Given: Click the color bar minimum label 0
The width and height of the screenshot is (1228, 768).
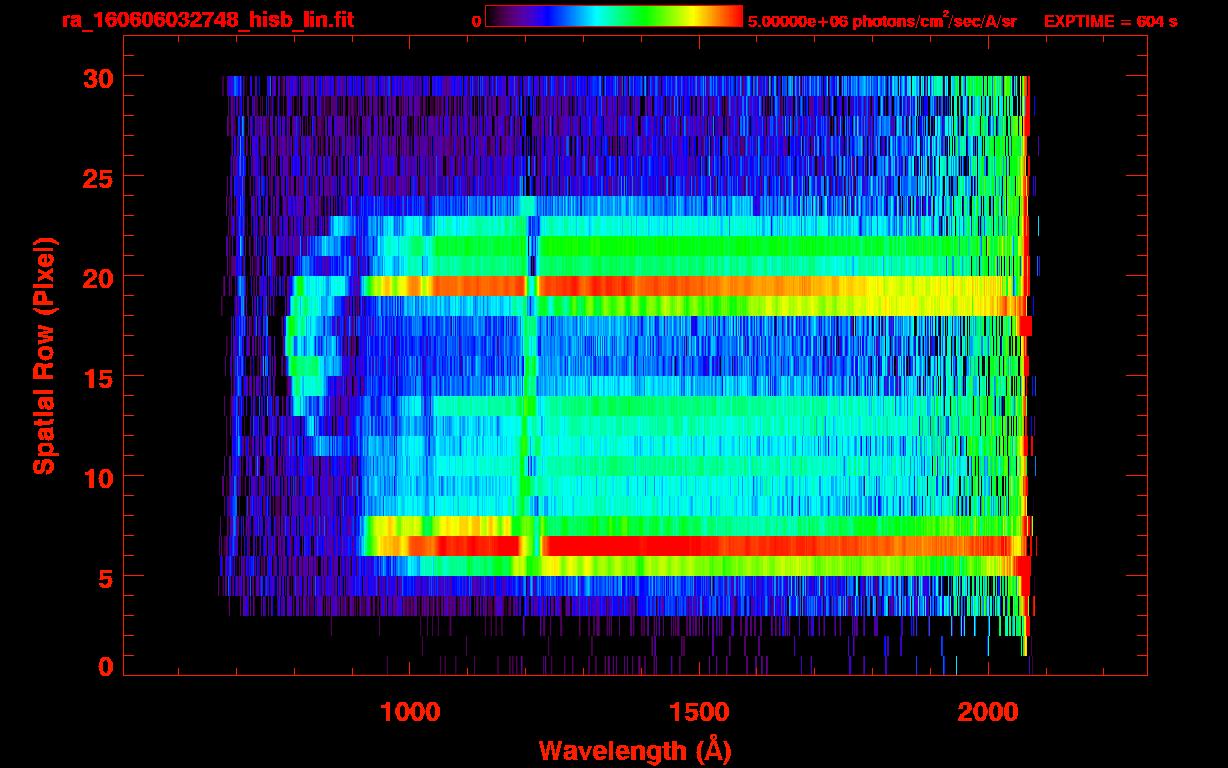Looking at the screenshot, I should click(x=476, y=21).
